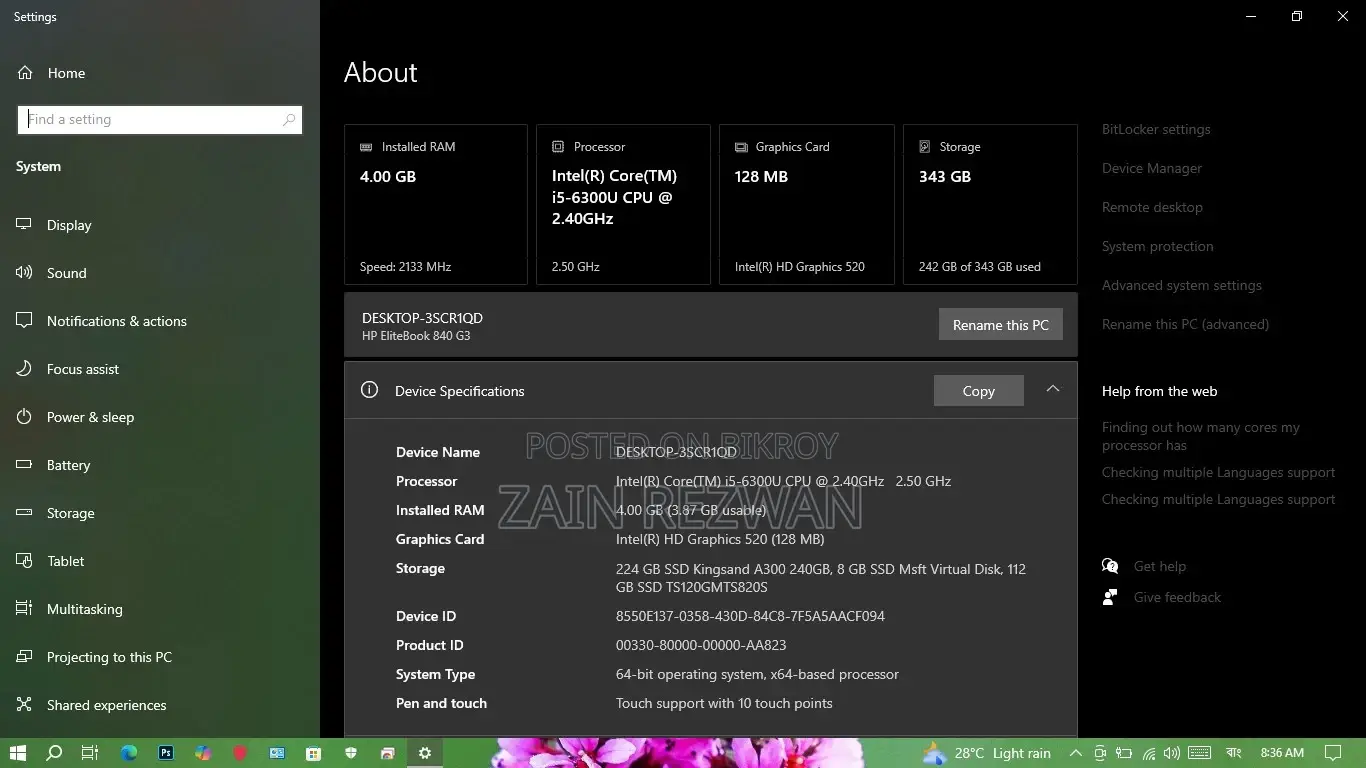
Task: Open BitLocker settings link
Action: pos(1156,129)
